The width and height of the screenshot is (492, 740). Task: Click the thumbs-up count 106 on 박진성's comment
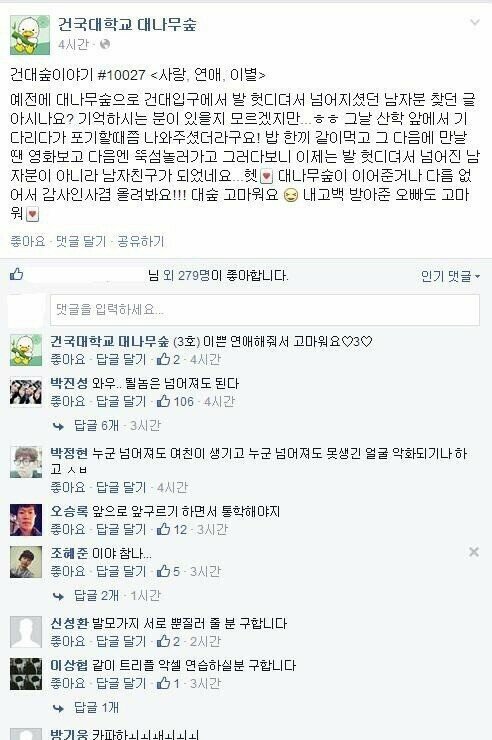click(175, 402)
